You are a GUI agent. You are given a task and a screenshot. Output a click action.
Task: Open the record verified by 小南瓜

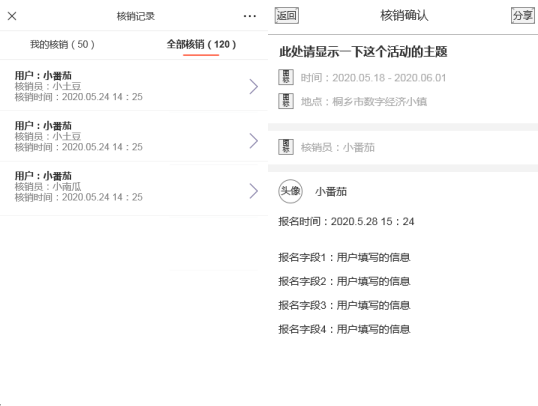pos(134,188)
